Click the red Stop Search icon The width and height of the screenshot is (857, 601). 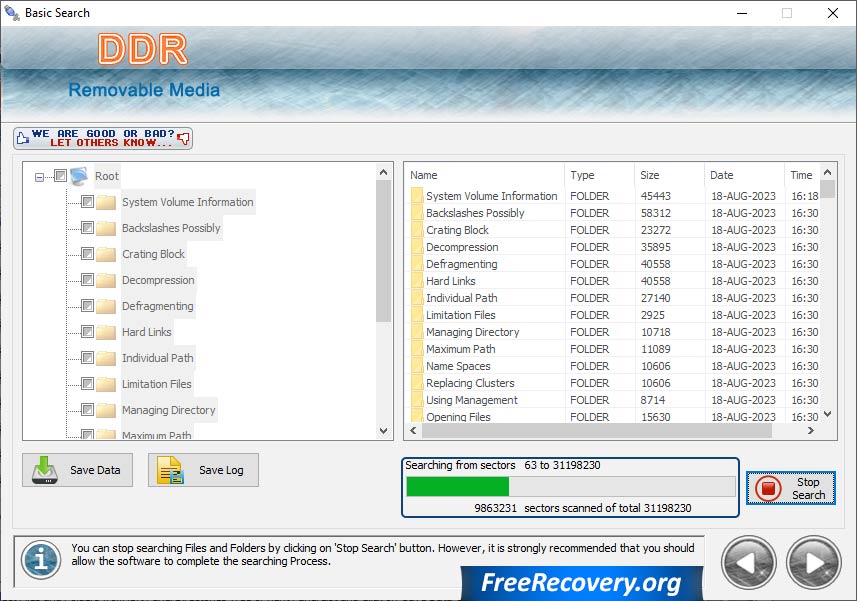(768, 488)
